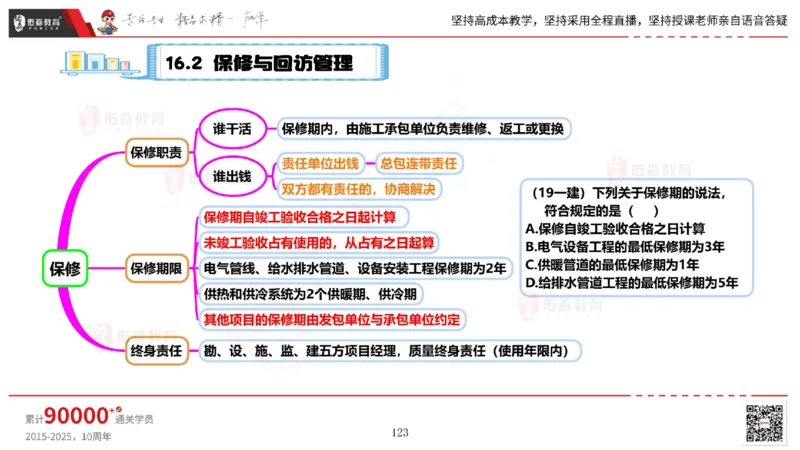This screenshot has width=800, height=450.
Task: Choose option D 给排水管道工程的最低保修期为5年
Action: click(632, 283)
